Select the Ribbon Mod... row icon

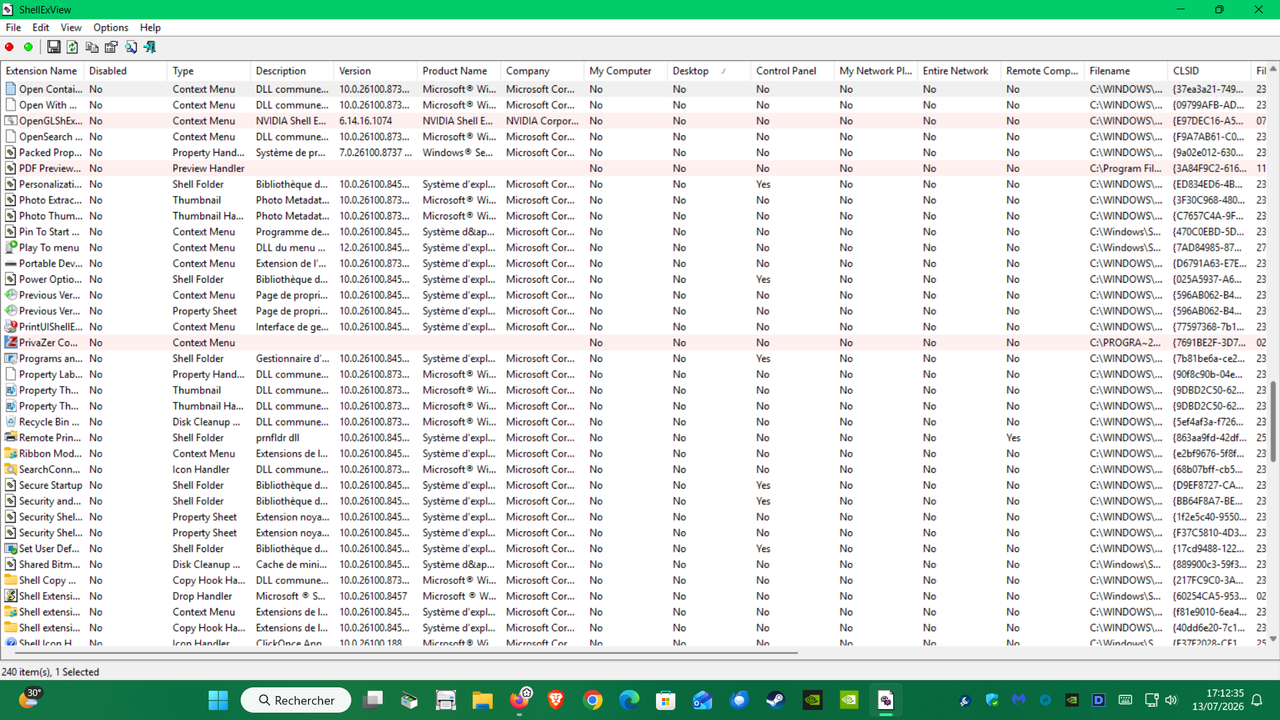pyautogui.click(x=11, y=453)
